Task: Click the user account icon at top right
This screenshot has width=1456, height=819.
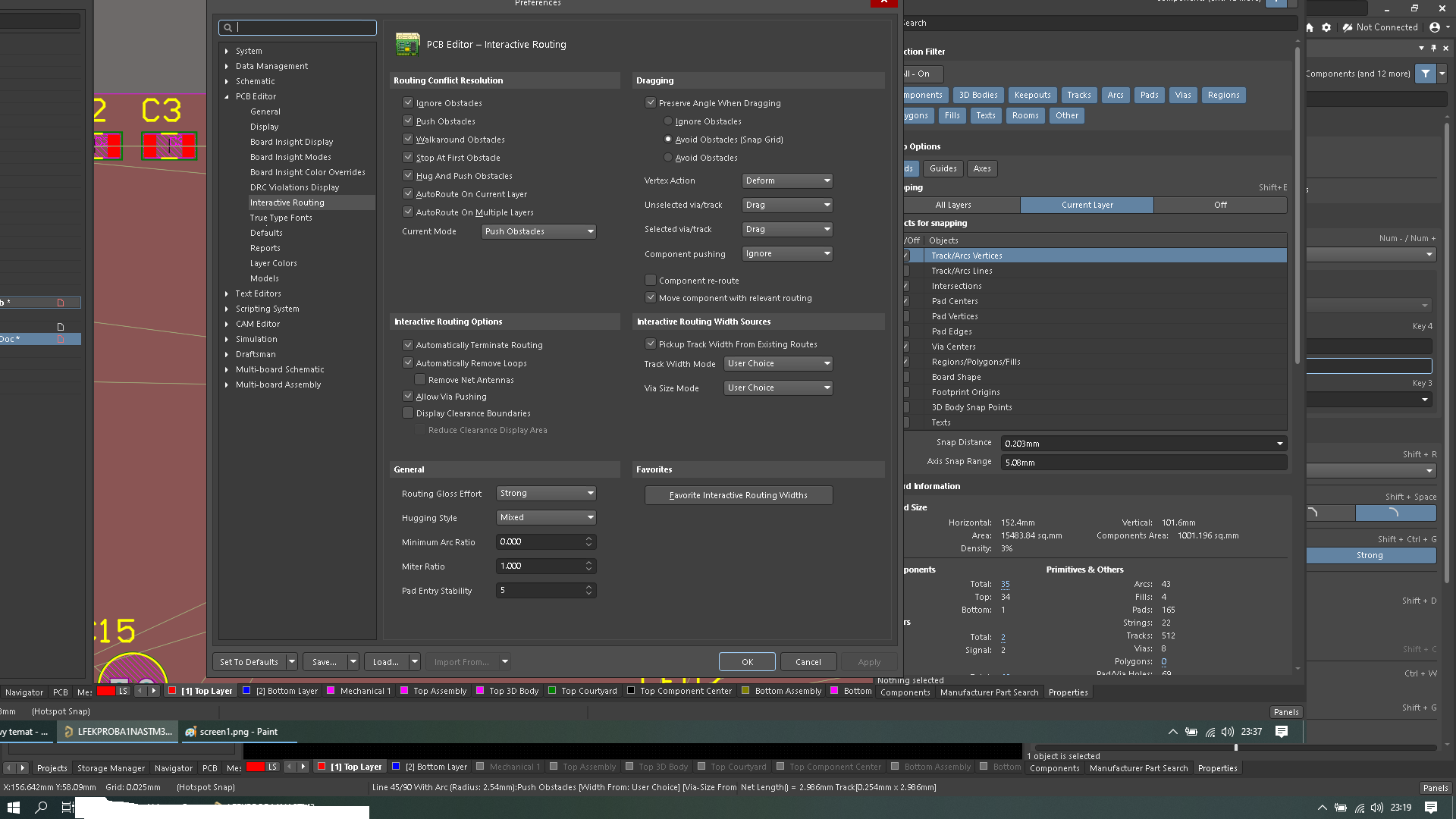Action: pos(1435,27)
